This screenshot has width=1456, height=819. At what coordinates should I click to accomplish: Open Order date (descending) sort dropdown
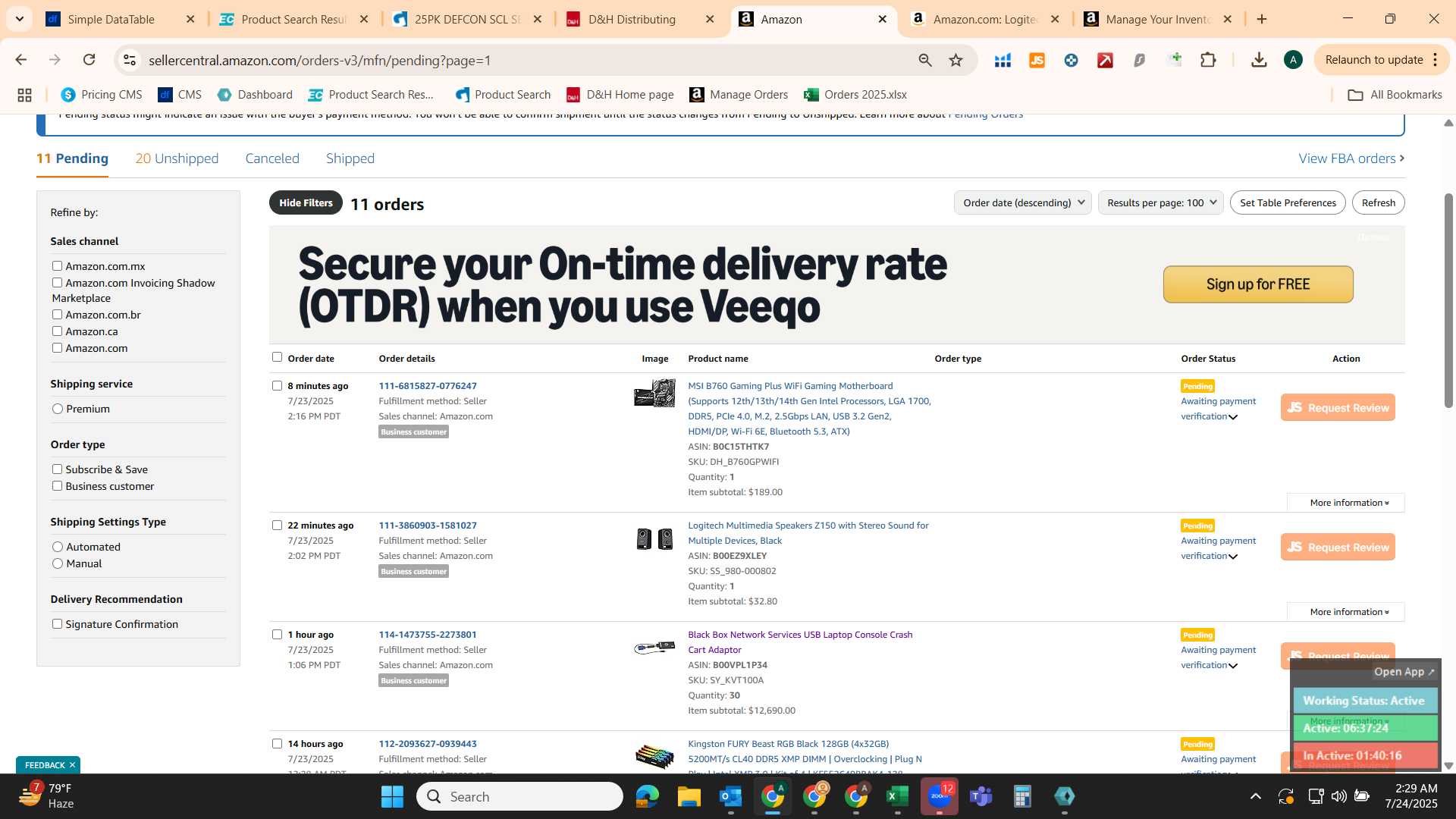pyautogui.click(x=1022, y=202)
